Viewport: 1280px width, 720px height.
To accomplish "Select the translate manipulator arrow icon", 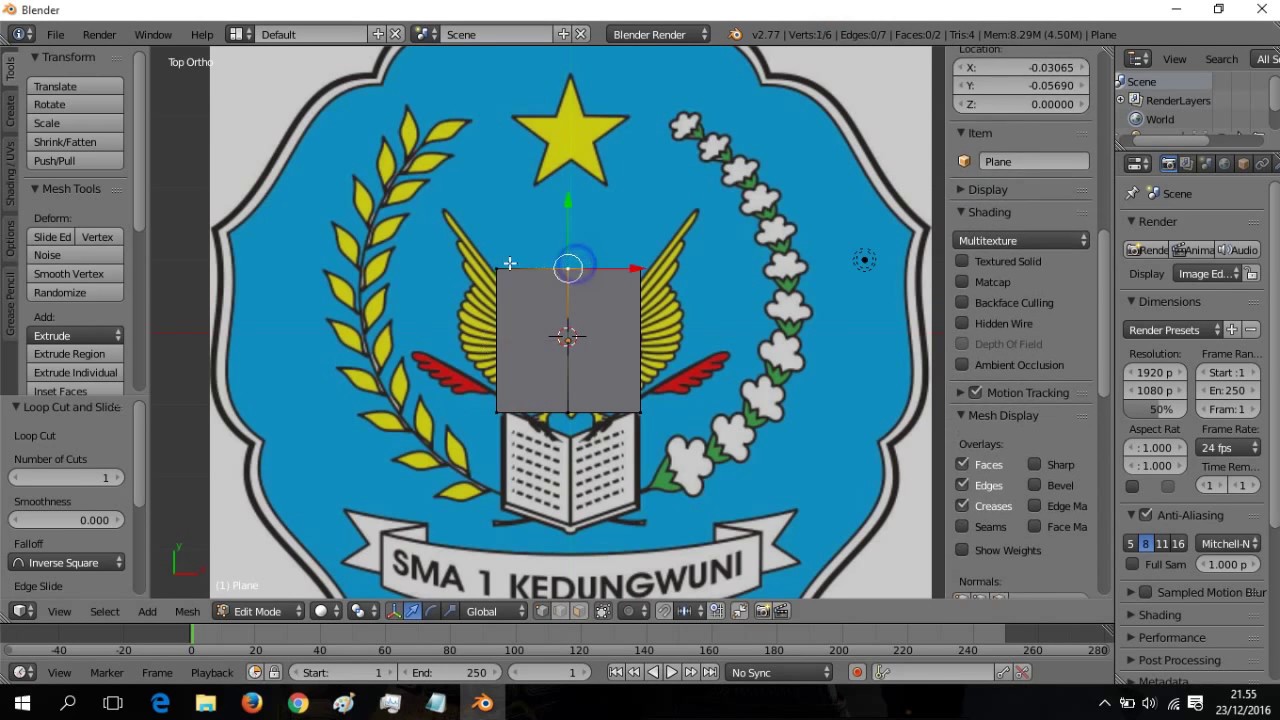I will [412, 611].
